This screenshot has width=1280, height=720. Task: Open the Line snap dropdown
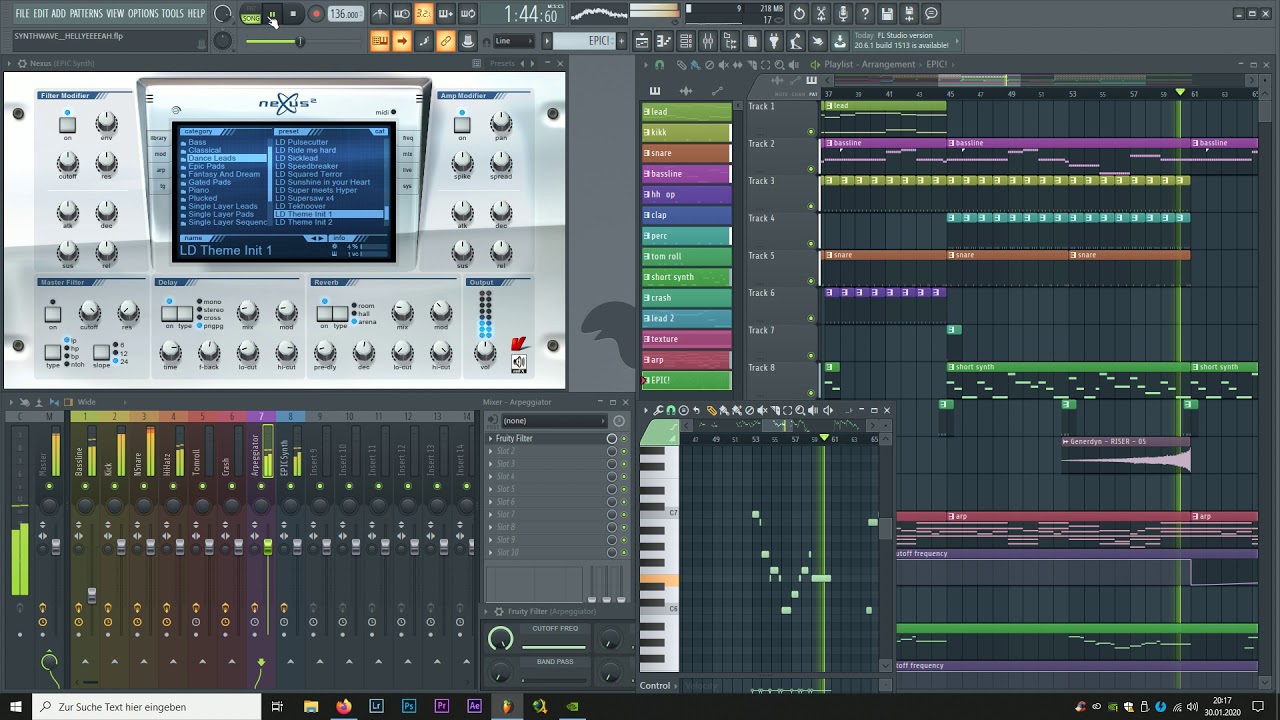(513, 41)
